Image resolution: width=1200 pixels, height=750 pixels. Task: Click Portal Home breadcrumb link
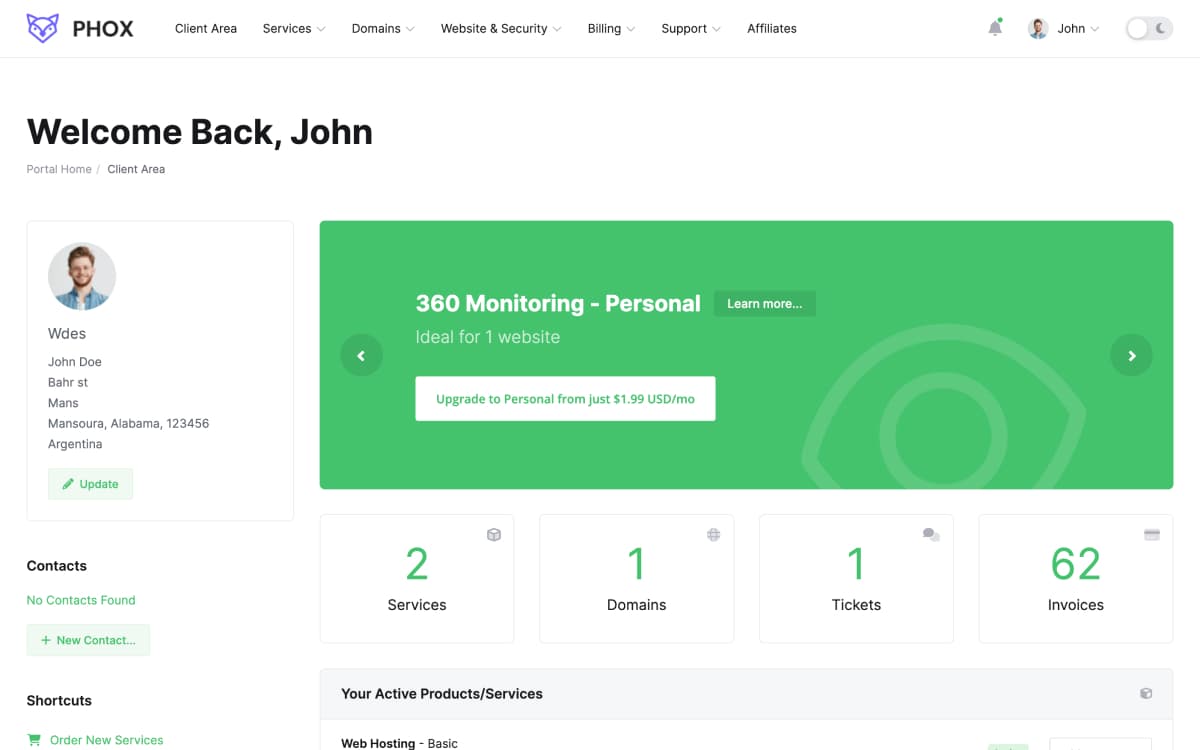point(59,169)
